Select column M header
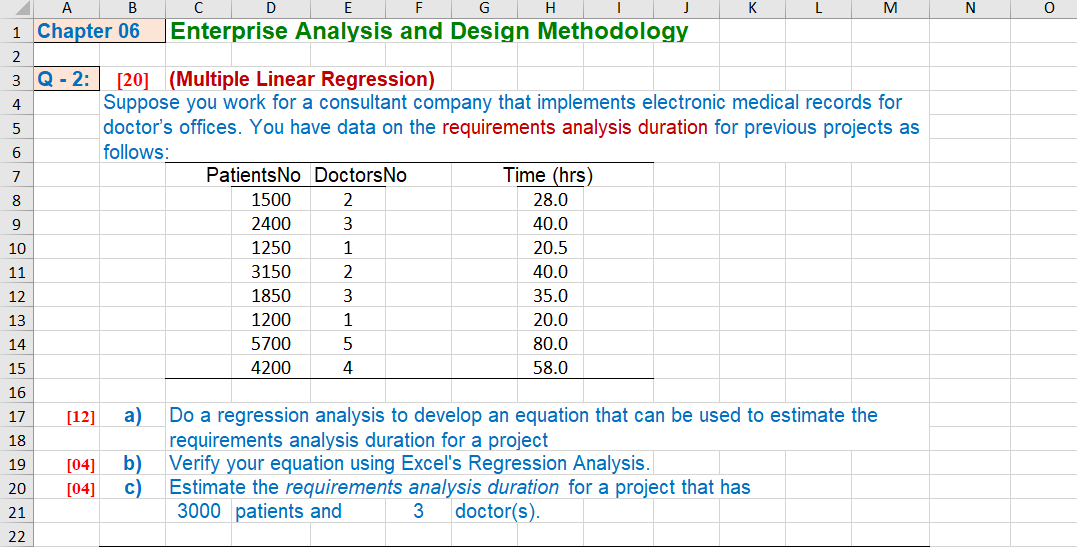The image size is (1077, 547). tap(890, 8)
